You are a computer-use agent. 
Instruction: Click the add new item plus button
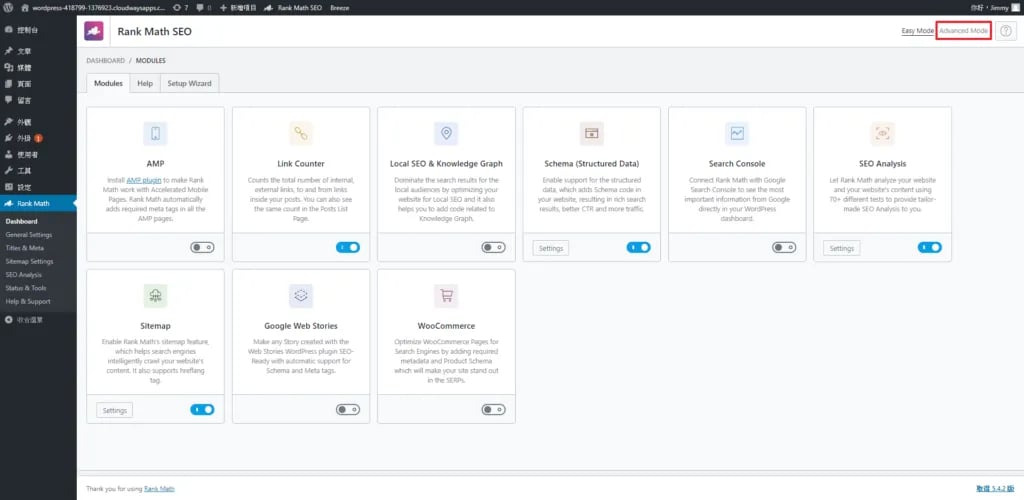pos(238,8)
